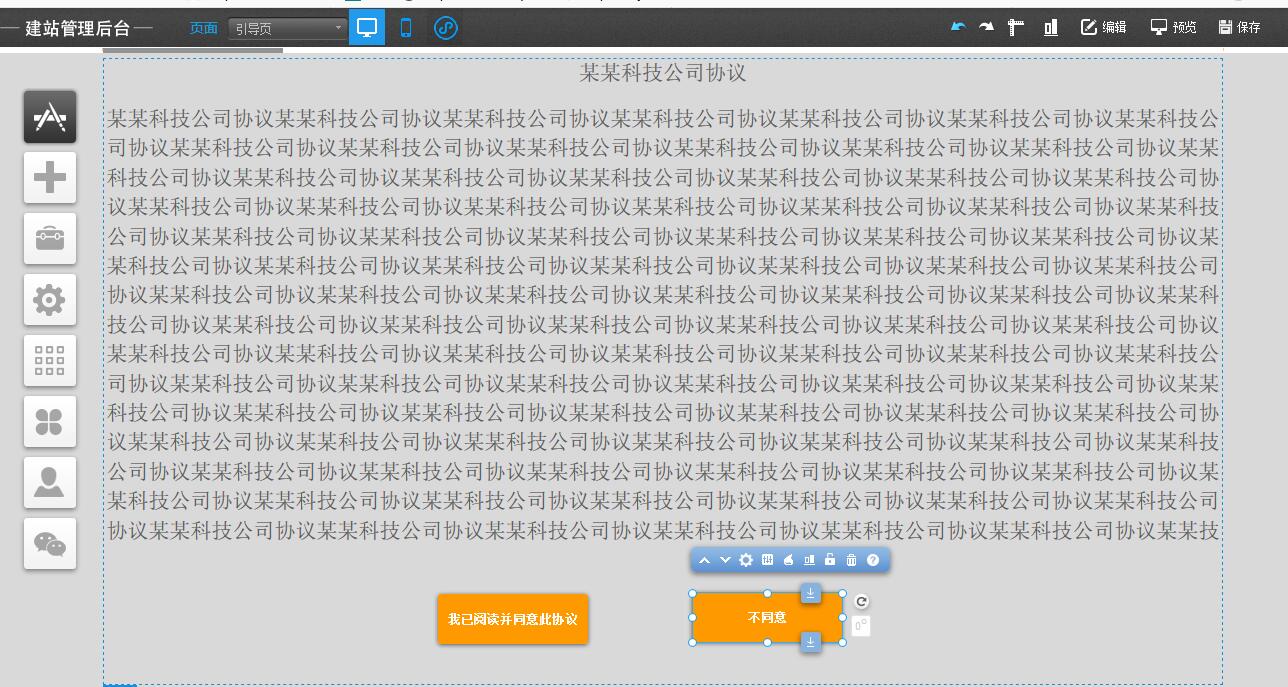Redo the last undone action
This screenshot has height=687, width=1288.
coord(987,27)
